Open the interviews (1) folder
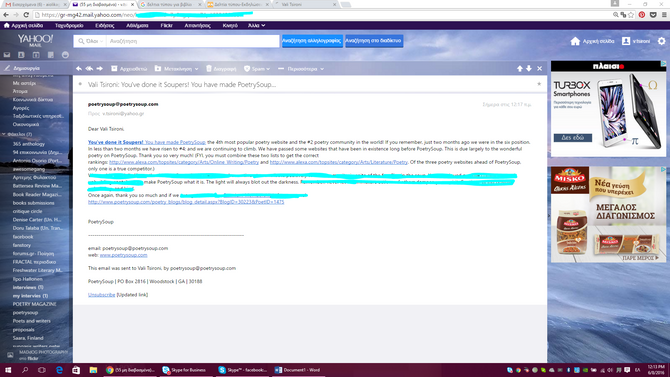 coord(28,287)
